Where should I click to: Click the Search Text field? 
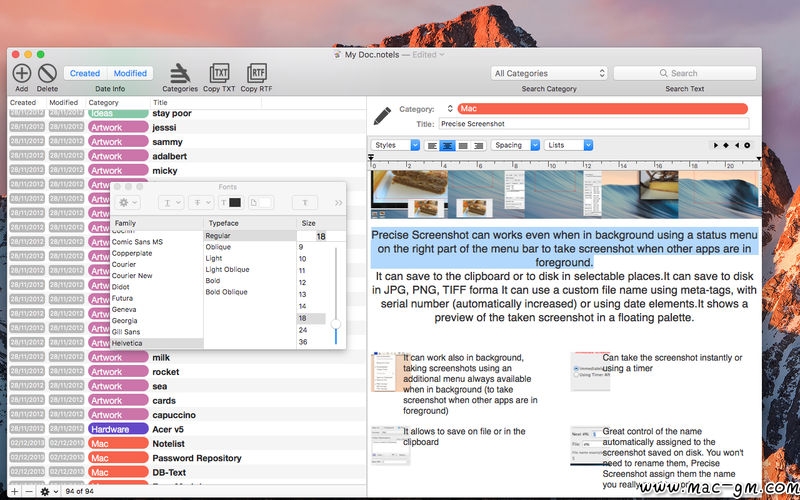(x=685, y=73)
